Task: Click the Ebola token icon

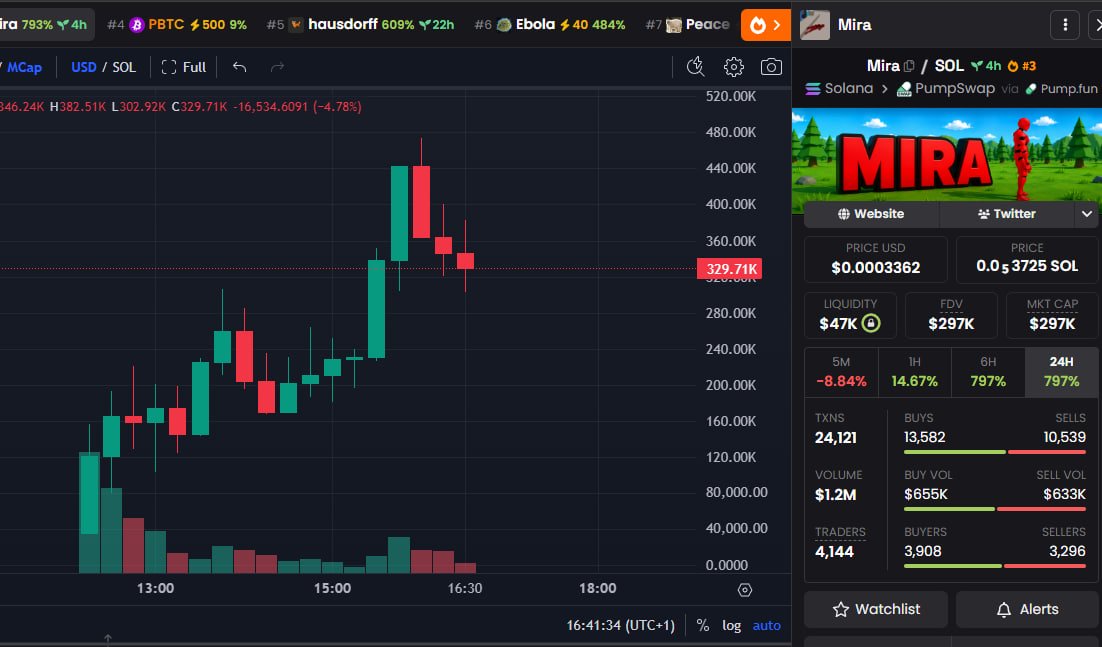Action: pyautogui.click(x=504, y=25)
